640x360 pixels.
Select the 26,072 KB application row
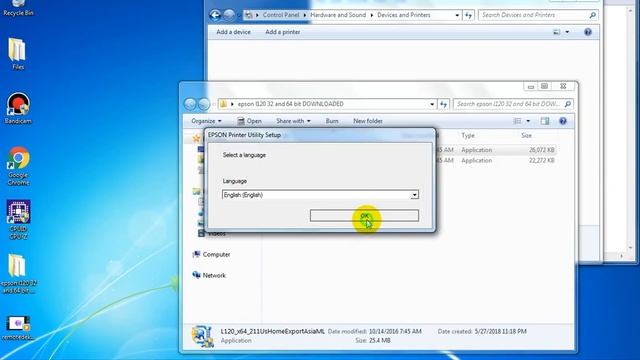(x=495, y=150)
